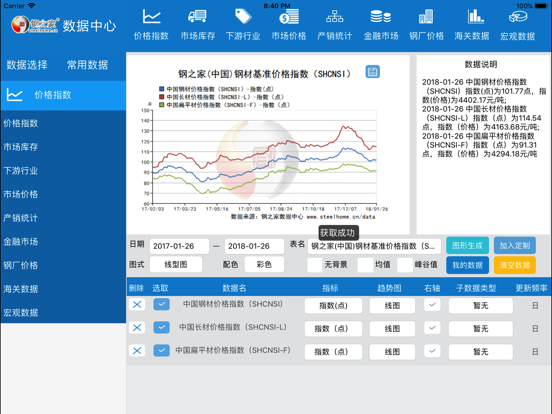The width and height of the screenshot is (552, 414).
Task: Click the 数据说明 heading
Action: tap(481, 64)
